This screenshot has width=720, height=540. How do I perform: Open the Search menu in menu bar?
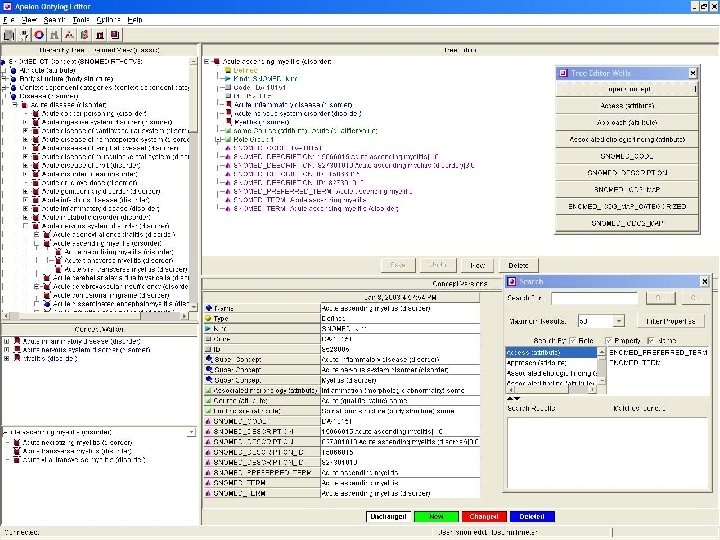point(55,19)
